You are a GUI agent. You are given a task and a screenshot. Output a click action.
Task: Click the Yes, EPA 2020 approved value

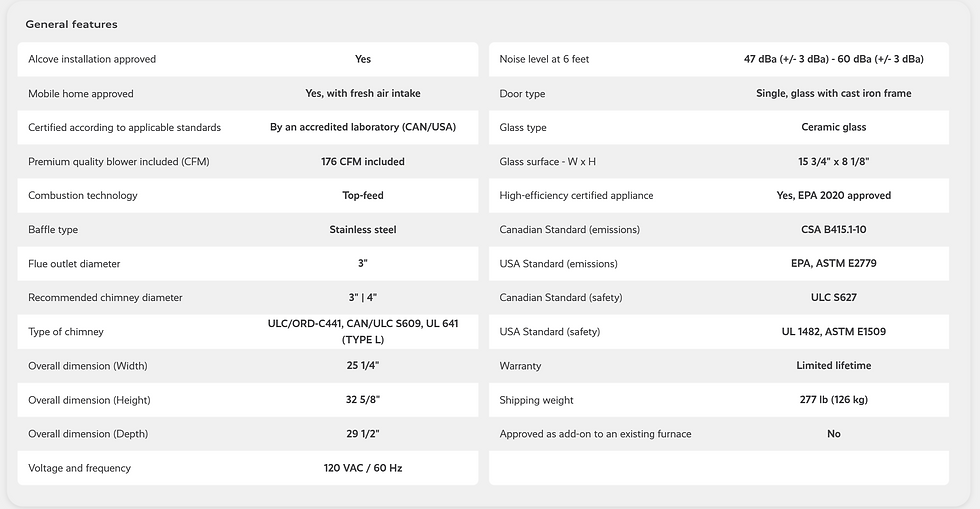(x=834, y=195)
